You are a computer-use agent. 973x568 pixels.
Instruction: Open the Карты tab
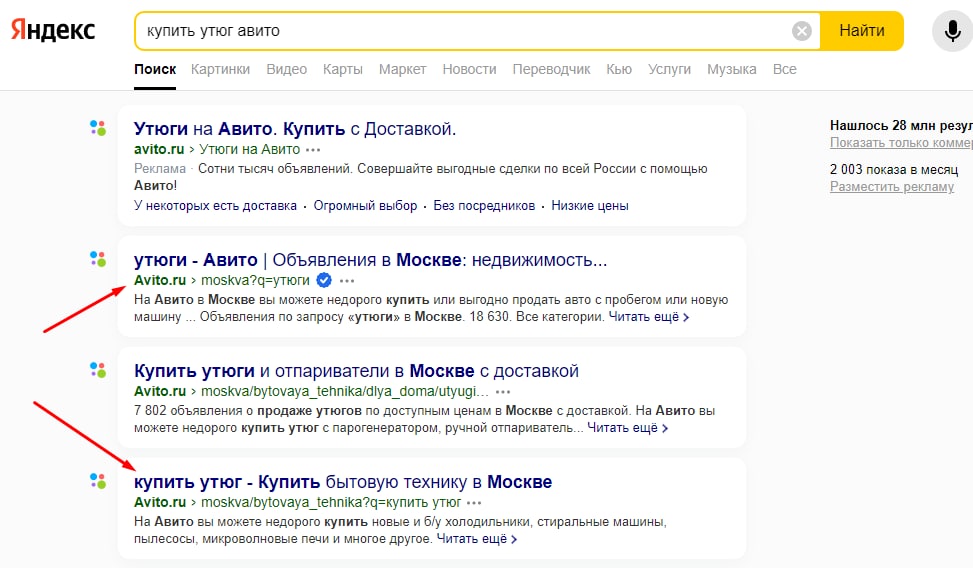(343, 69)
